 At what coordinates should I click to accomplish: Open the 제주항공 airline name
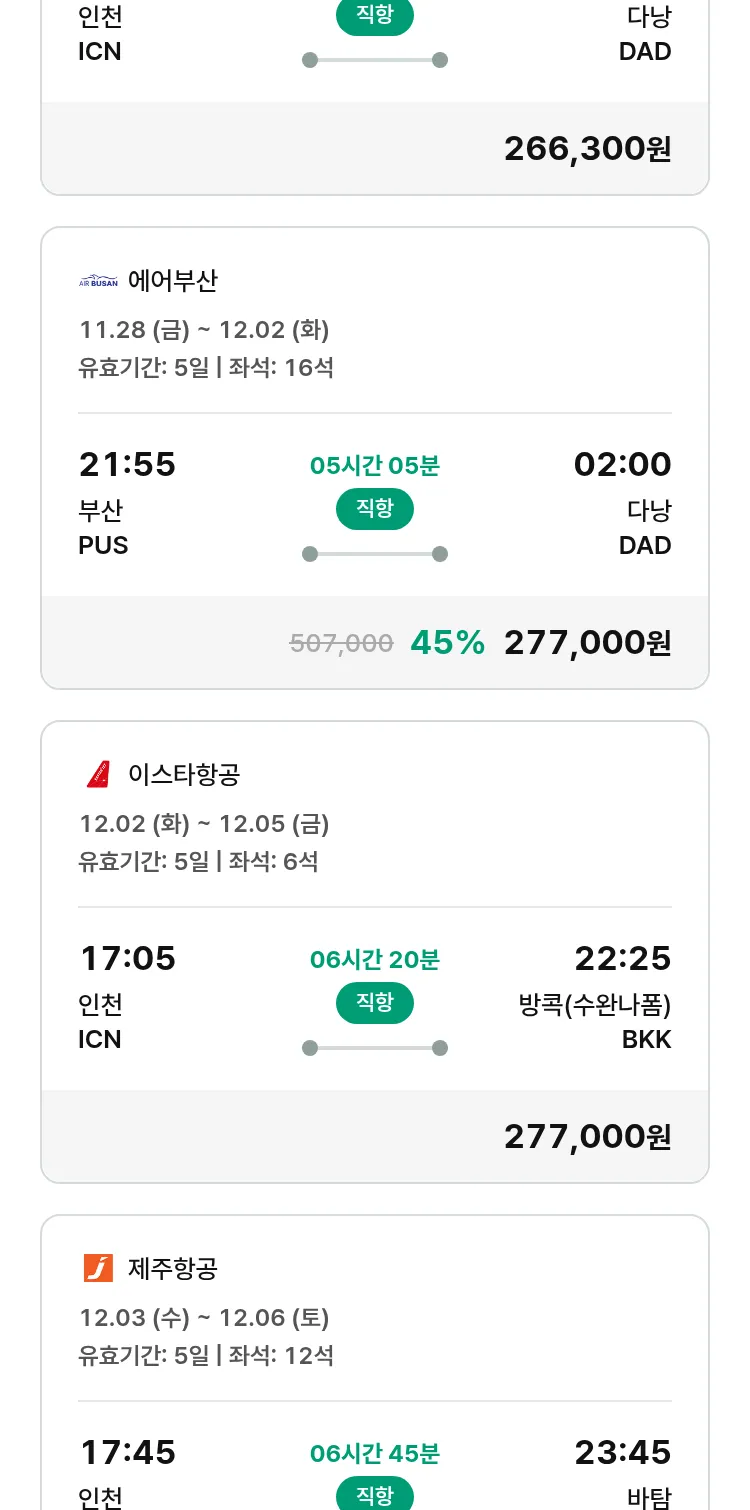[x=173, y=1268]
